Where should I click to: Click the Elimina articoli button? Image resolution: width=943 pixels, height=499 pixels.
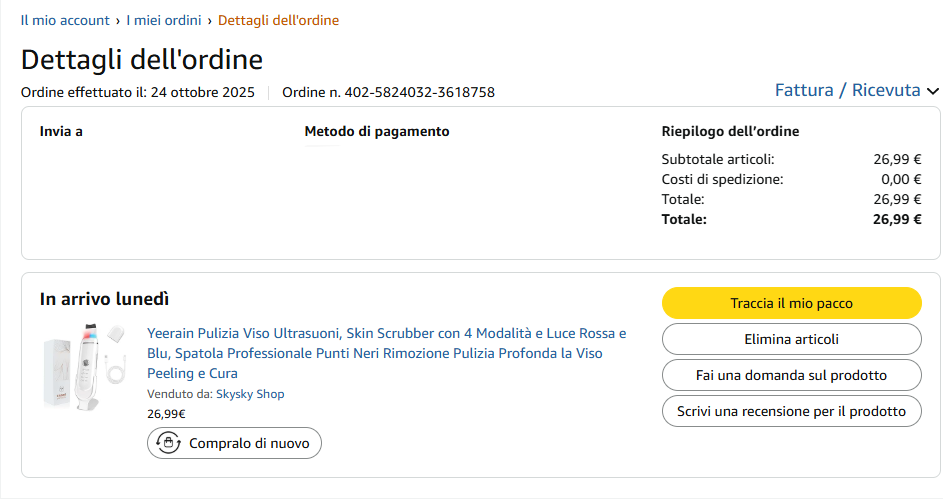coord(791,339)
